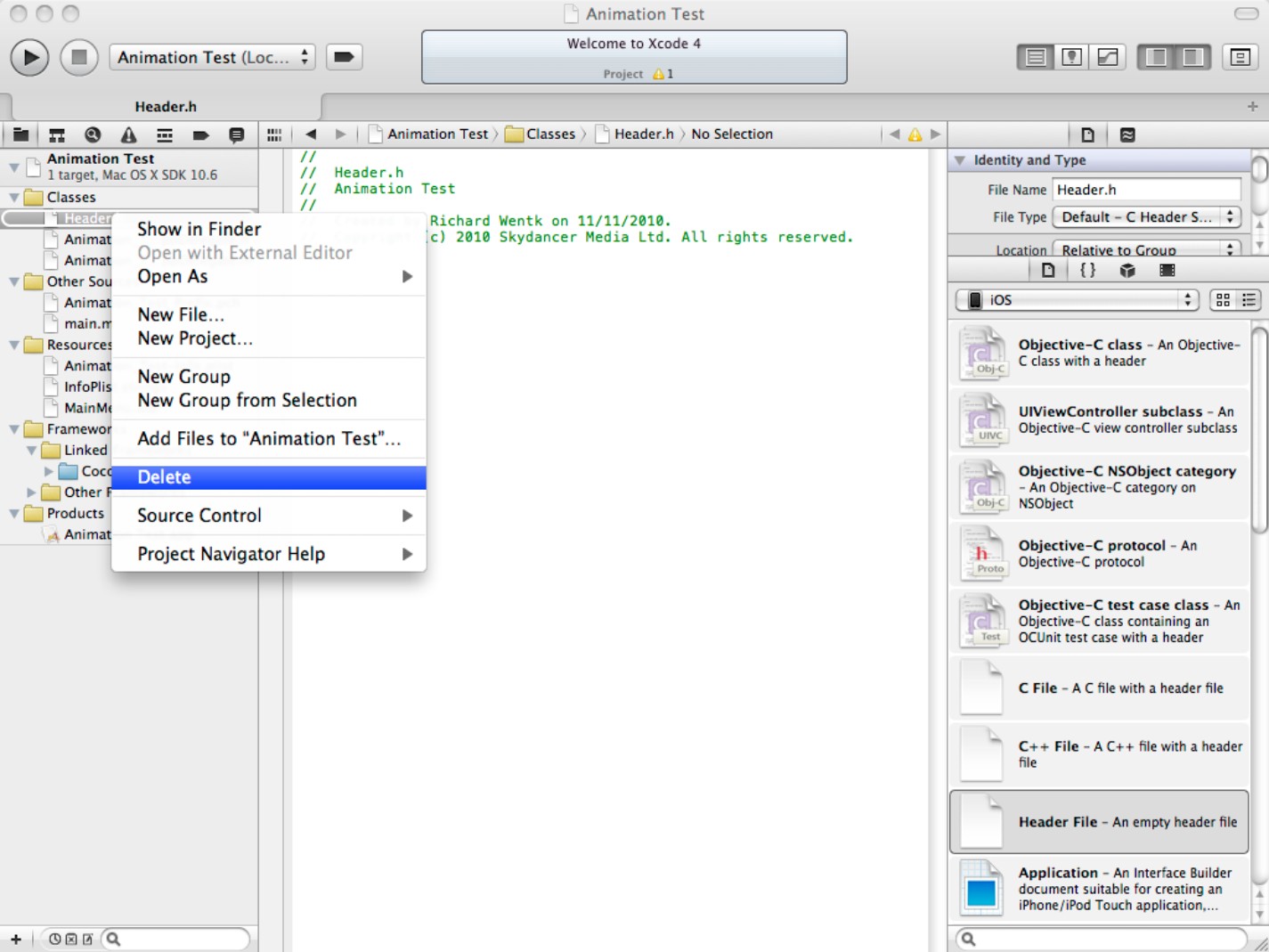Screen dimensions: 1269x952
Task: Show the Debug navigator
Action: coord(165,134)
